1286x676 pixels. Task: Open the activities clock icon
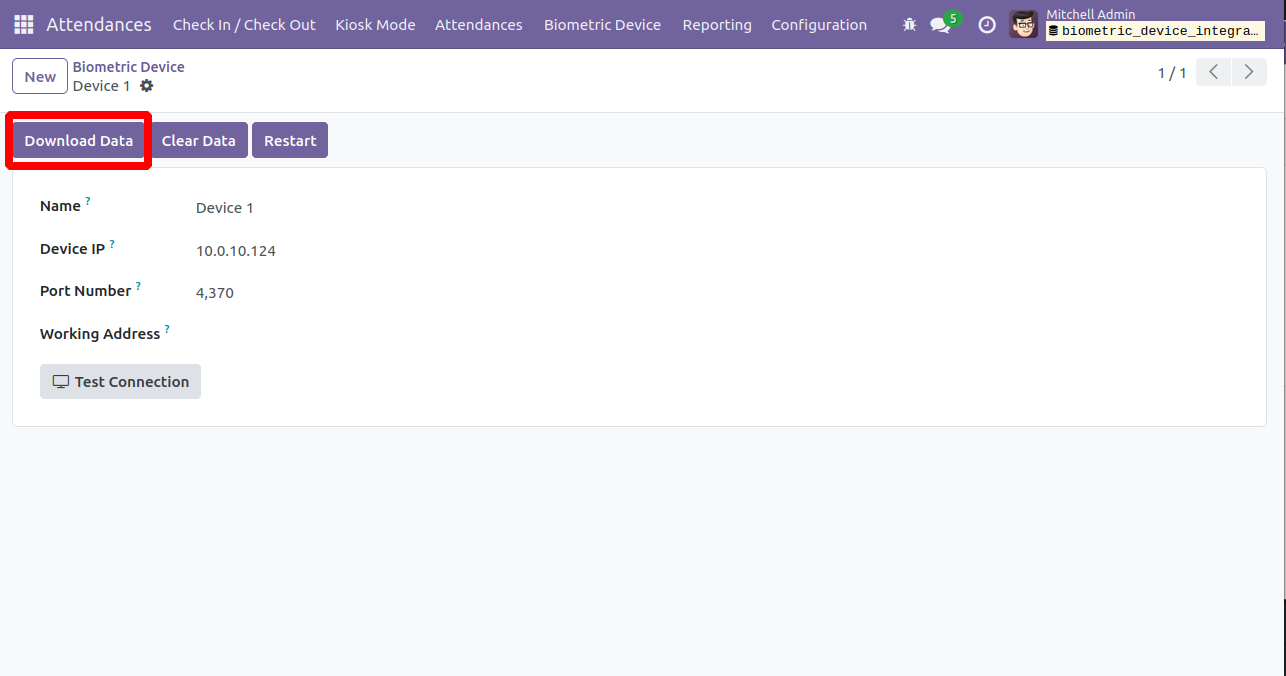[987, 25]
